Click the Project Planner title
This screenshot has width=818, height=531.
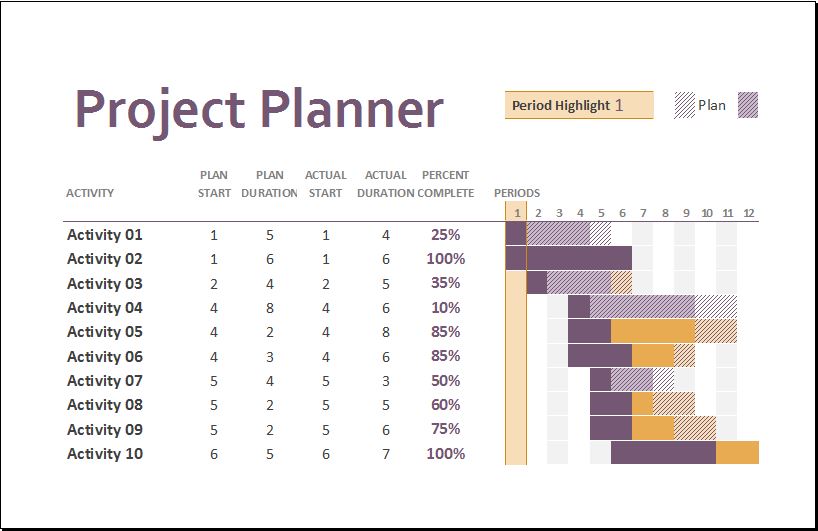(259, 108)
